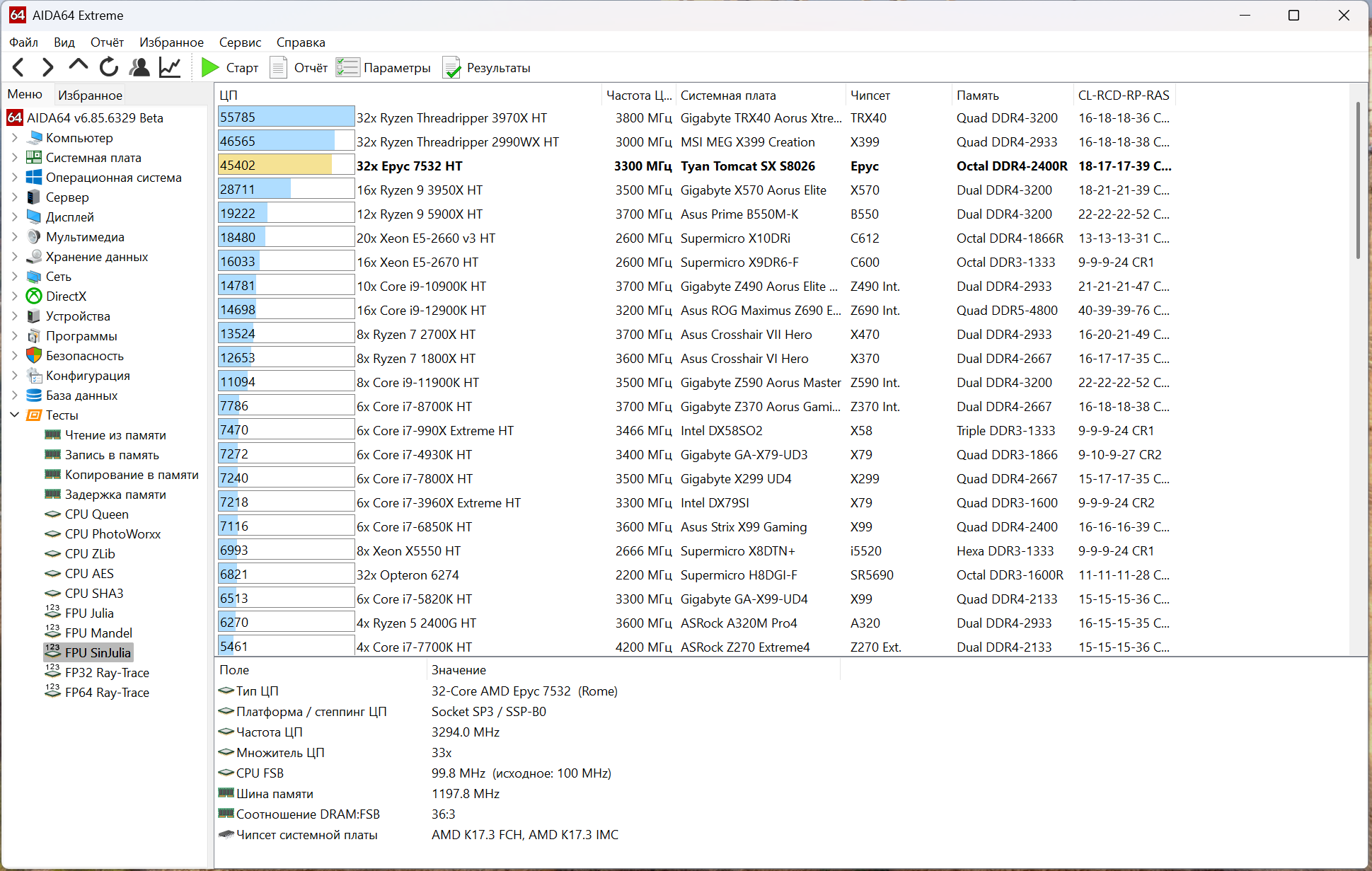
Task: Expand the Системная плата tree node
Action: pos(15,158)
